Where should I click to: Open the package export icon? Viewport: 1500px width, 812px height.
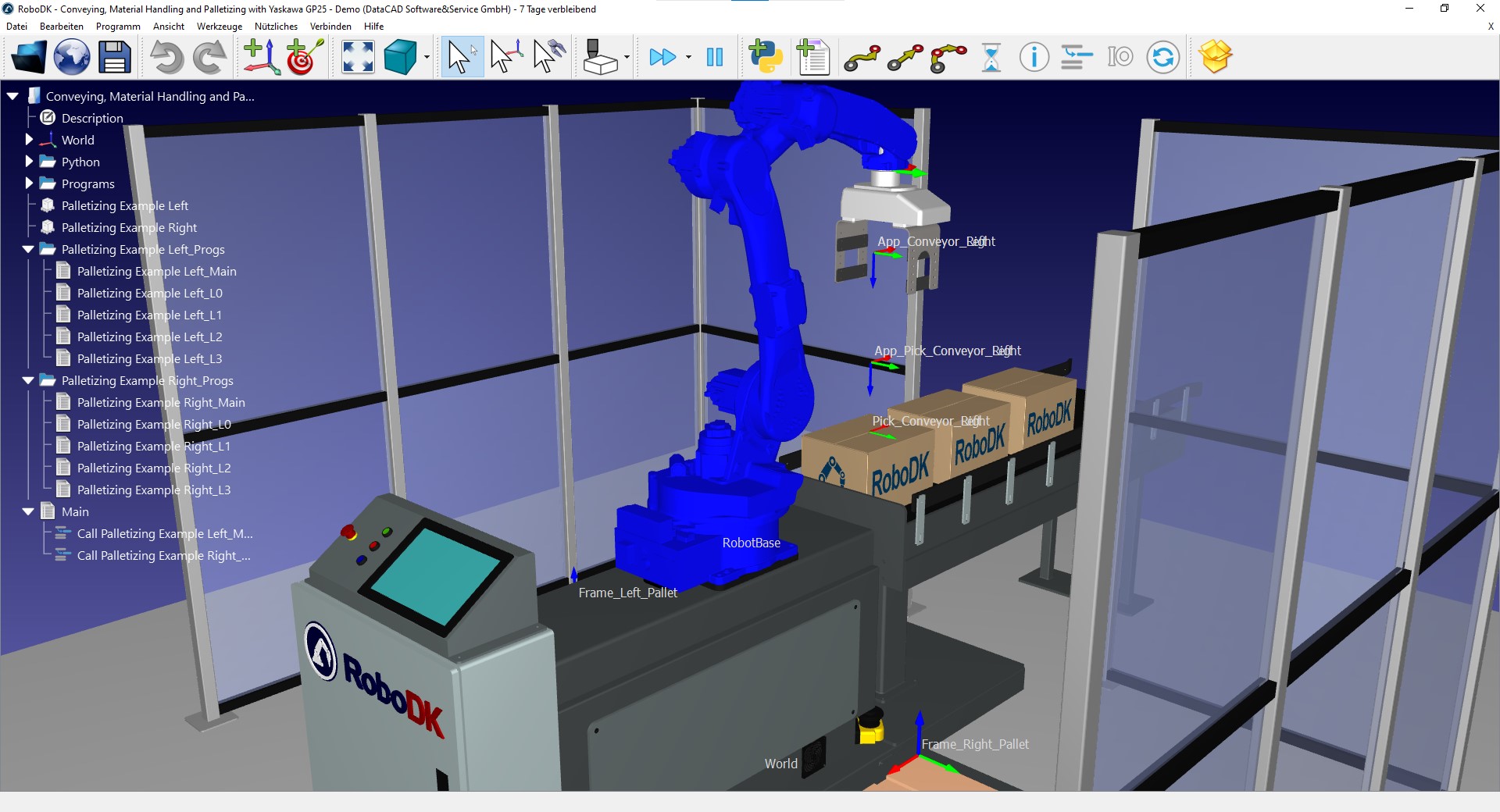click(1215, 57)
